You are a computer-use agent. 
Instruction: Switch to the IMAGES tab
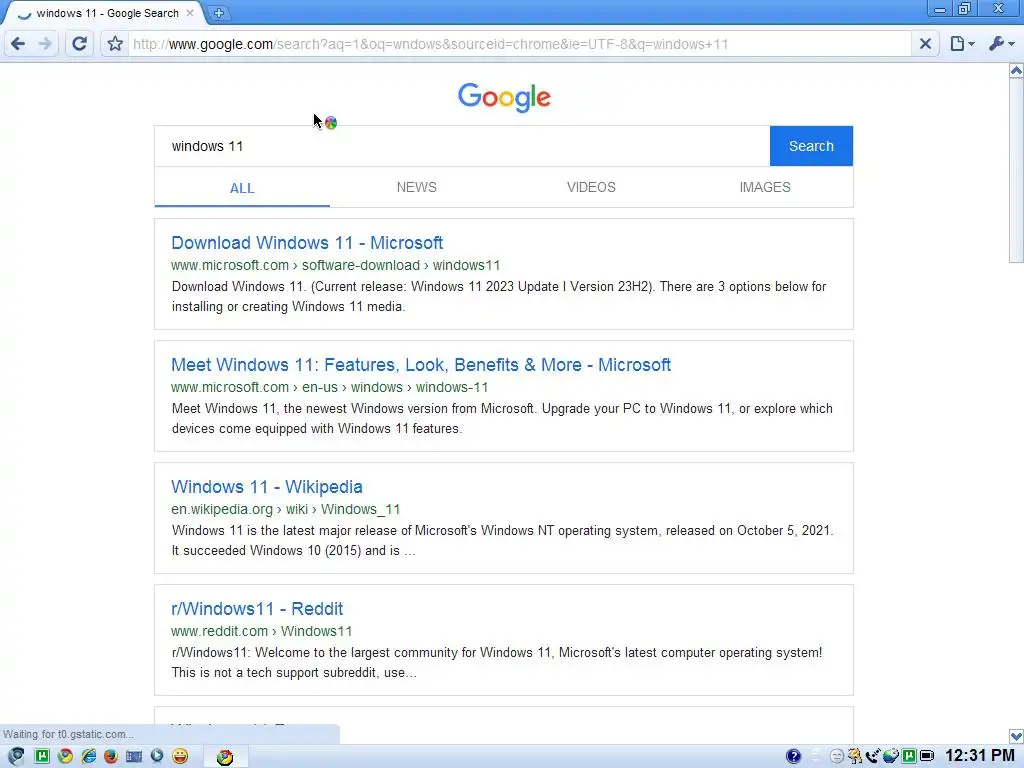click(x=765, y=187)
